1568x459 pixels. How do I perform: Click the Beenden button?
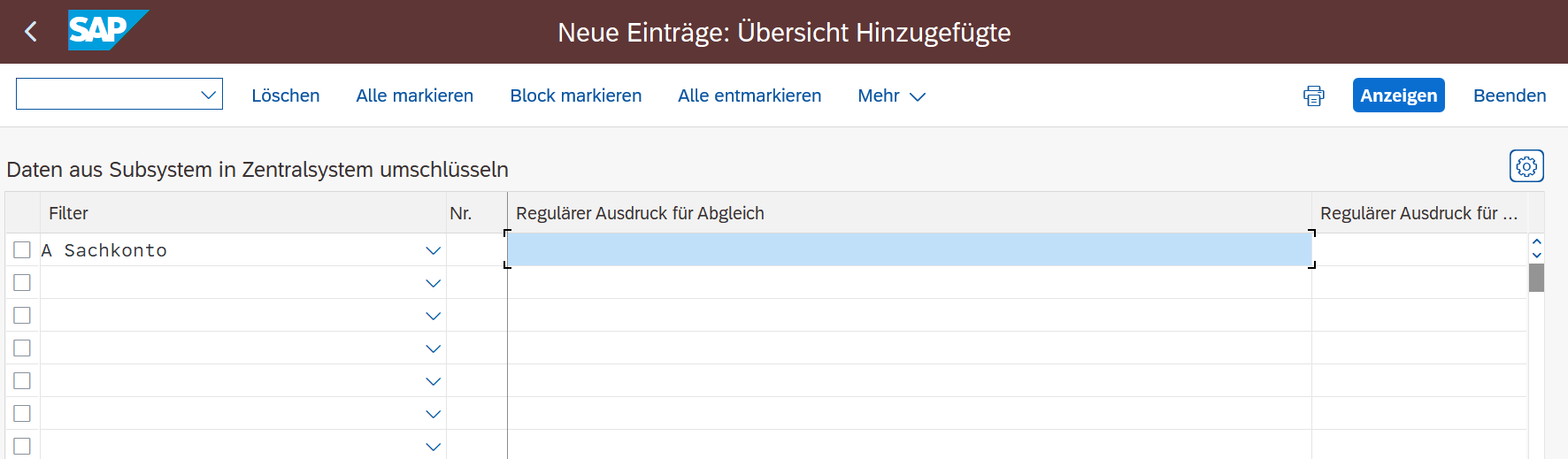coord(1510,96)
